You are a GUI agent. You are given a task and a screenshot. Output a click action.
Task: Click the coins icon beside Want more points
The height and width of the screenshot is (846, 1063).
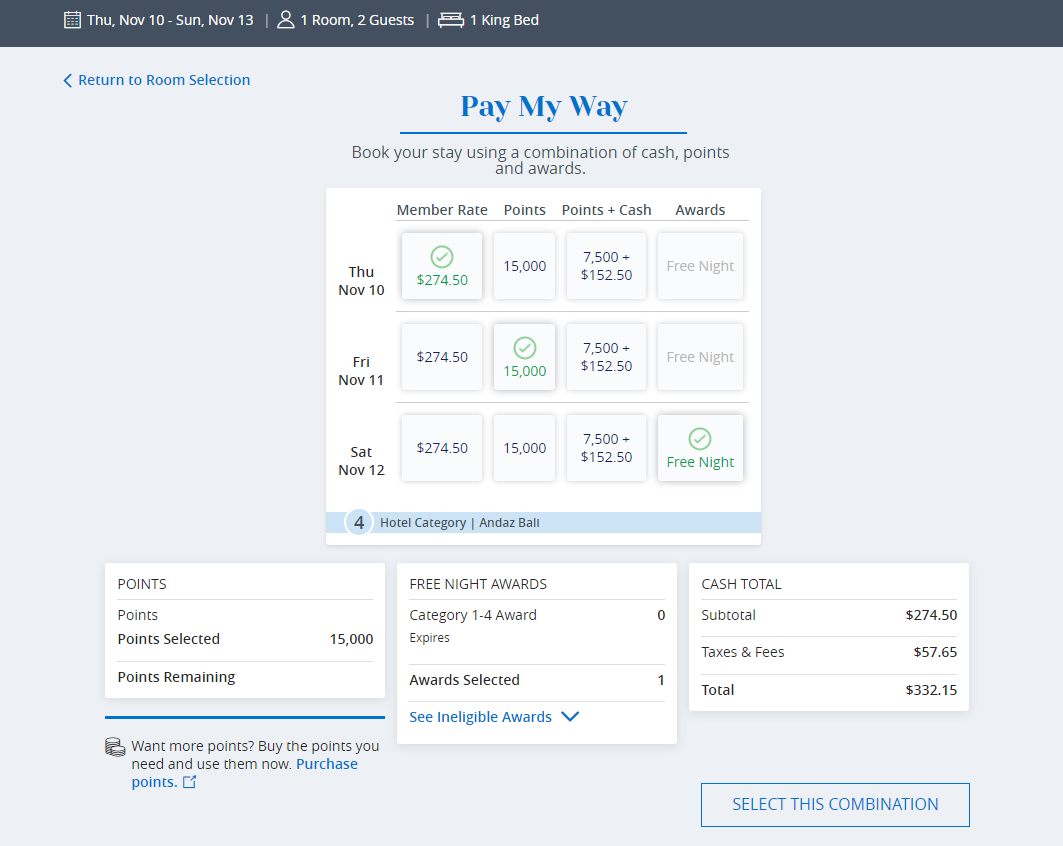115,747
